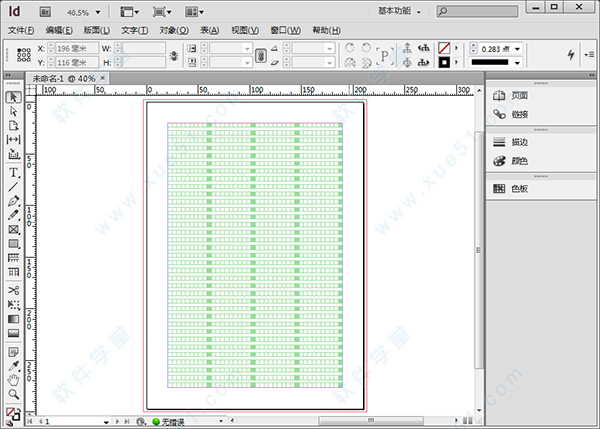Select the Scissors tool
600x429 pixels.
point(13,290)
